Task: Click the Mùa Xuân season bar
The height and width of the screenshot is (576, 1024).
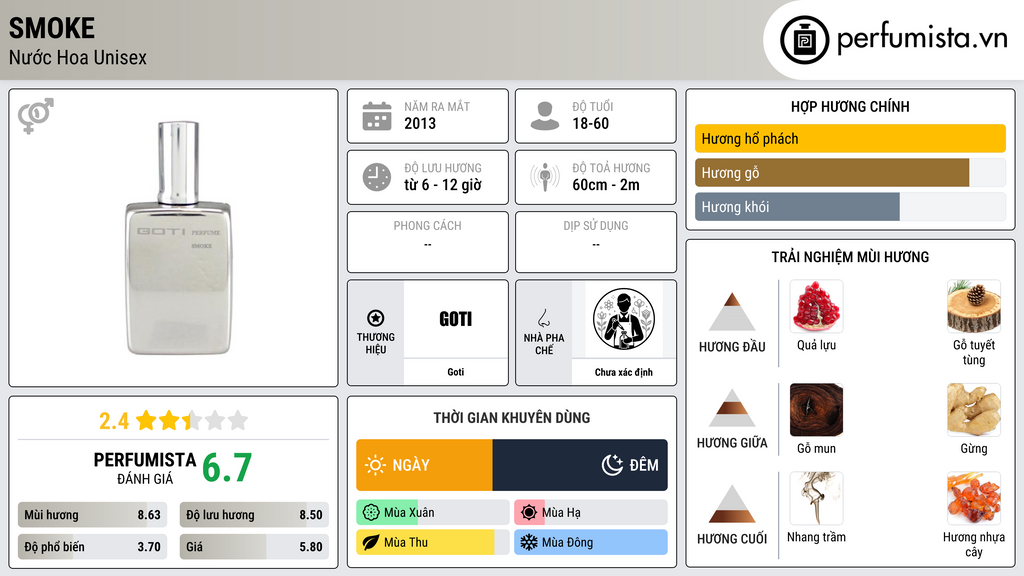Action: pos(433,513)
